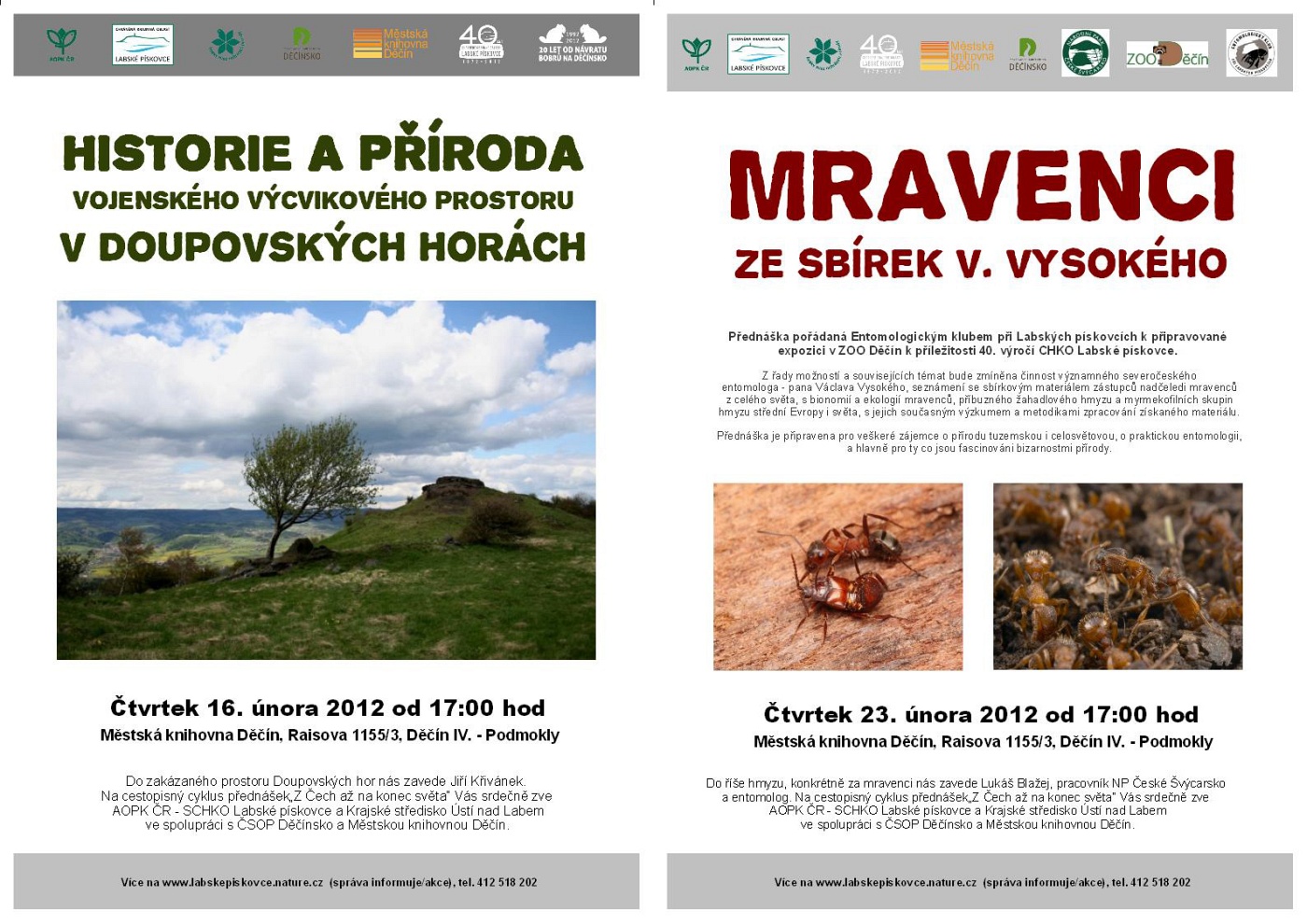Click the 'HISTORIE A PŘÍRODA' heading

click(x=323, y=152)
